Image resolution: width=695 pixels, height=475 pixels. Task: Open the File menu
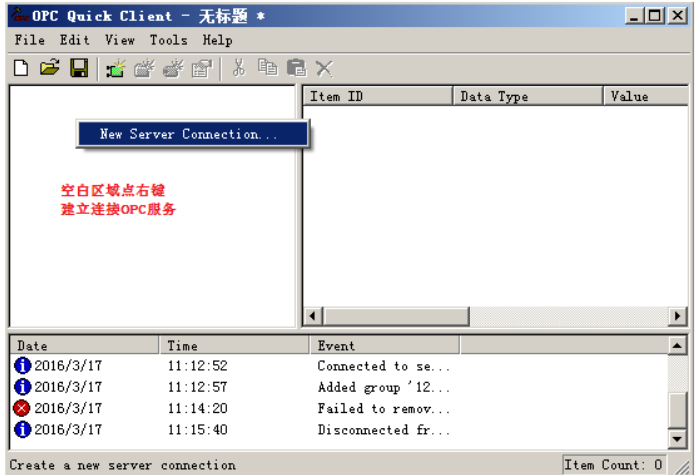(30, 40)
